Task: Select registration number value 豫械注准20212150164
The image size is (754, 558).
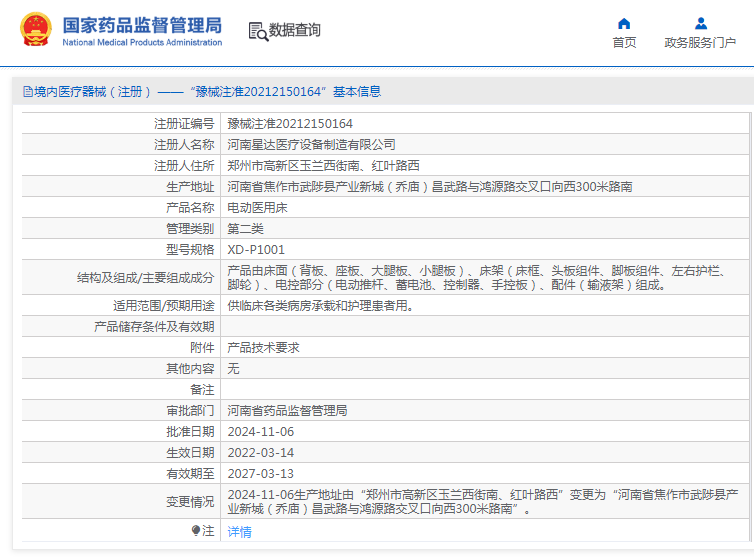Action: click(290, 124)
